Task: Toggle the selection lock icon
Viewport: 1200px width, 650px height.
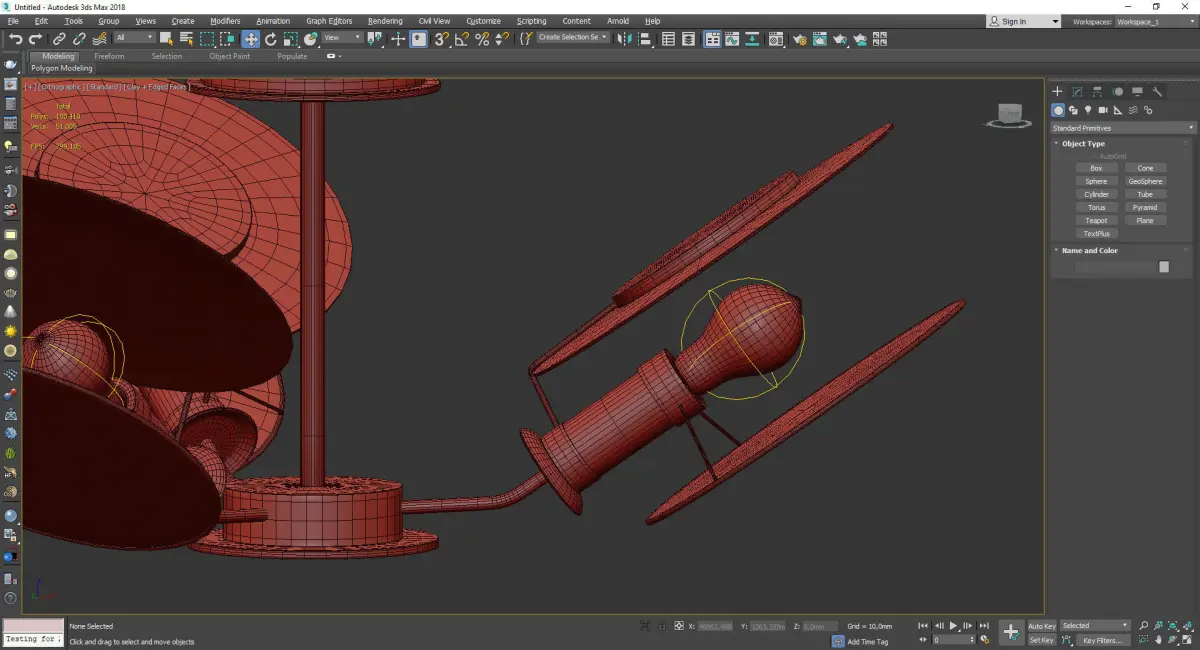Action: pos(662,626)
